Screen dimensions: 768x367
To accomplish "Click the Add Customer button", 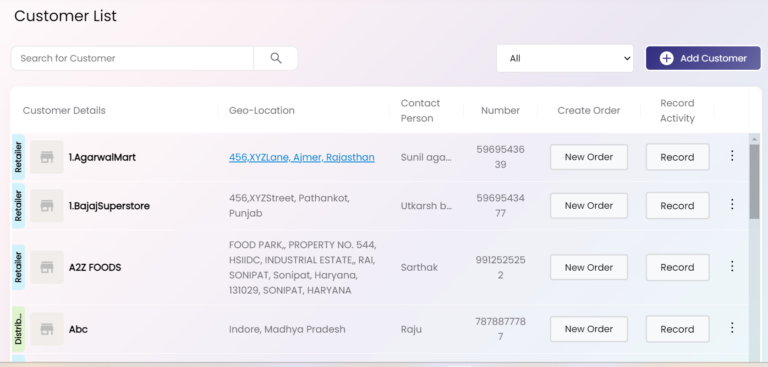I will pyautogui.click(x=703, y=58).
